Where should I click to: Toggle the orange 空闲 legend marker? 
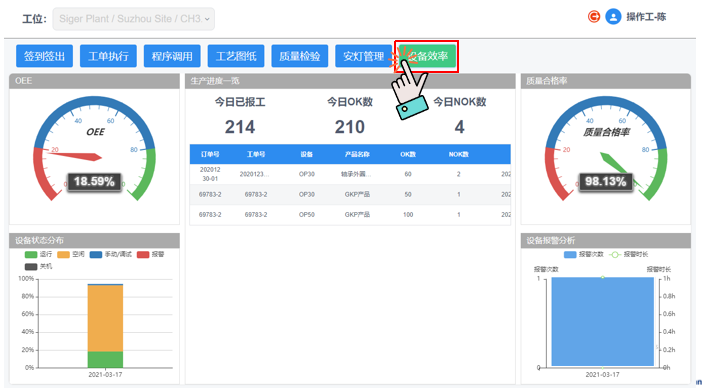[64, 255]
